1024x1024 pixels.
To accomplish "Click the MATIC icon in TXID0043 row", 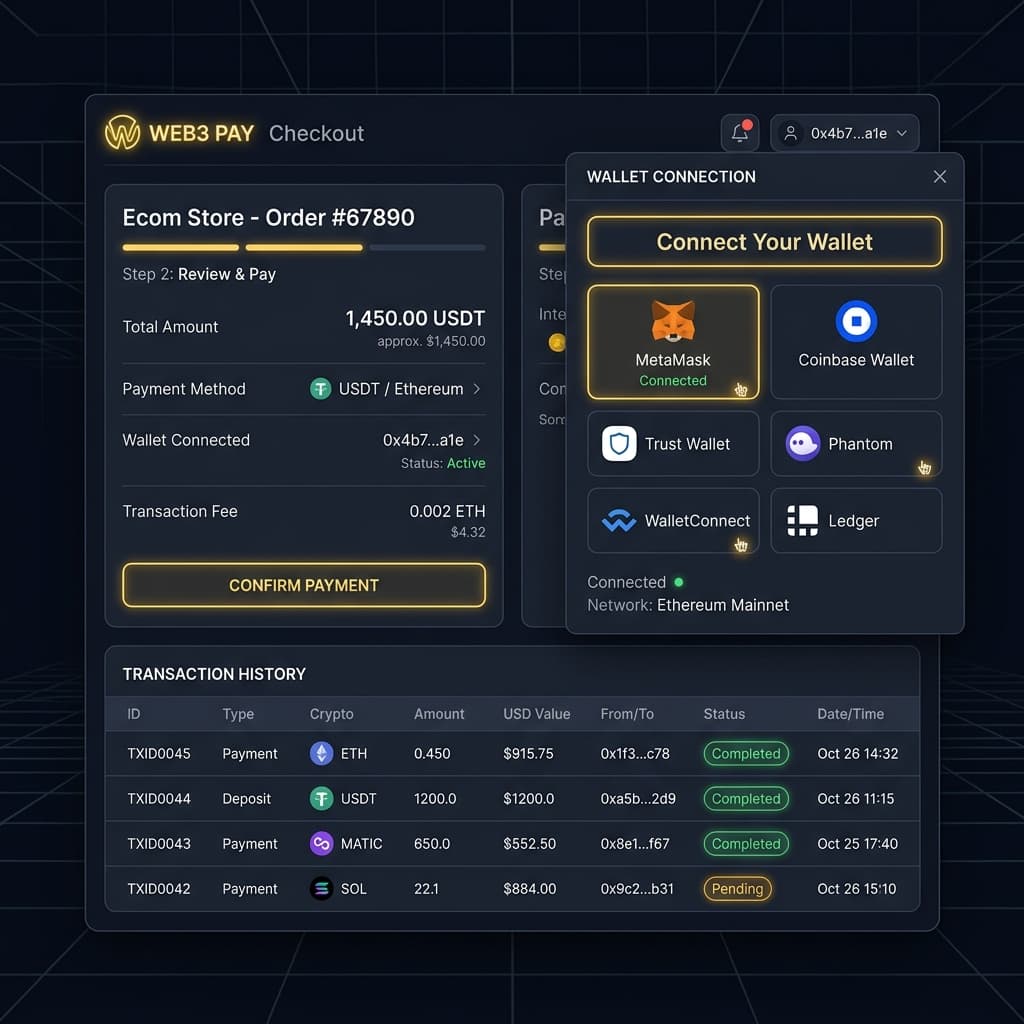I will click(321, 843).
